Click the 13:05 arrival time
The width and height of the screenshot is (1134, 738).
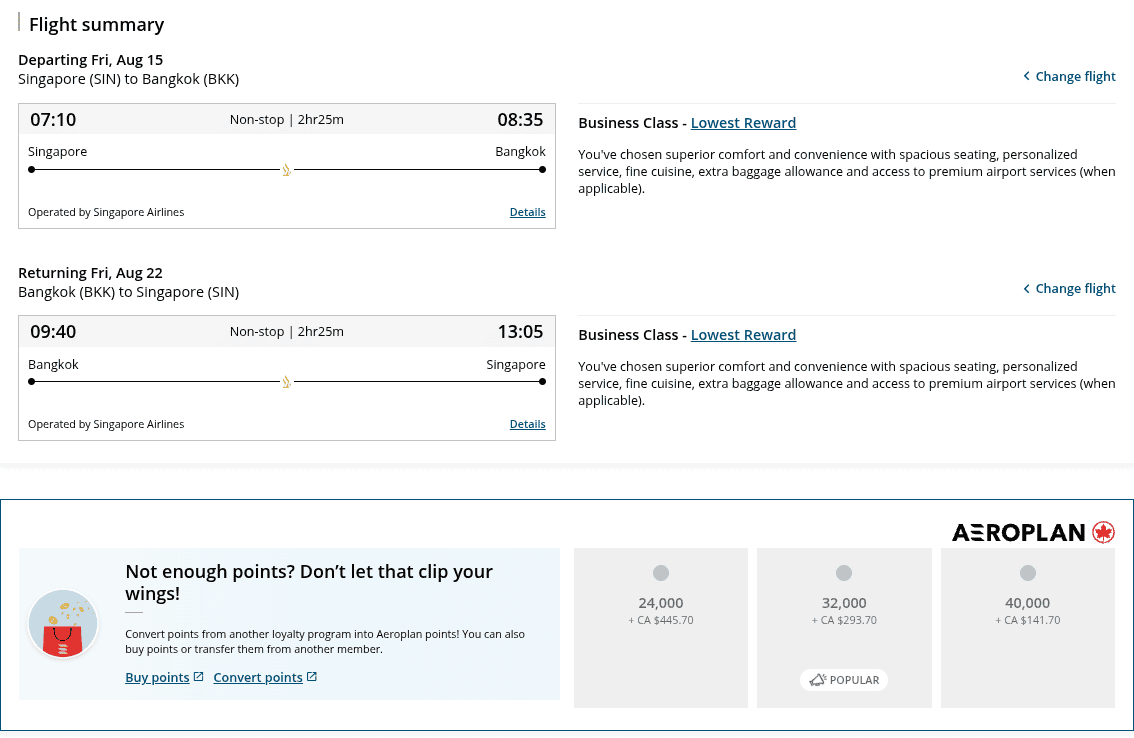[520, 331]
